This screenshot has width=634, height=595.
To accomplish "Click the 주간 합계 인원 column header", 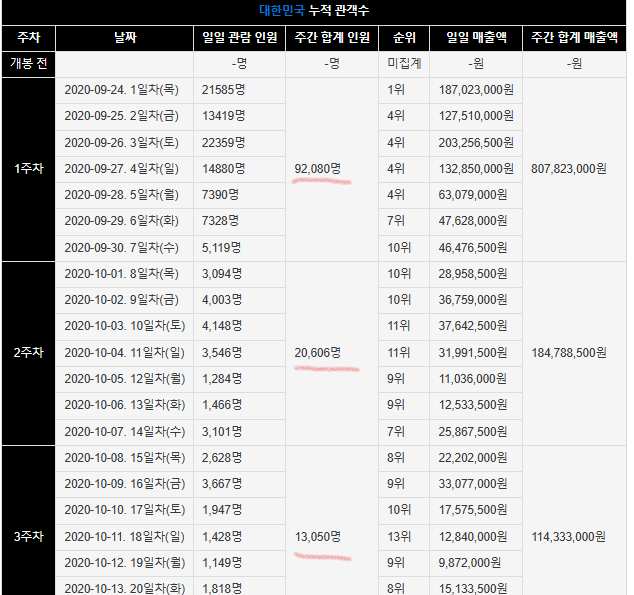I will 332,38.
